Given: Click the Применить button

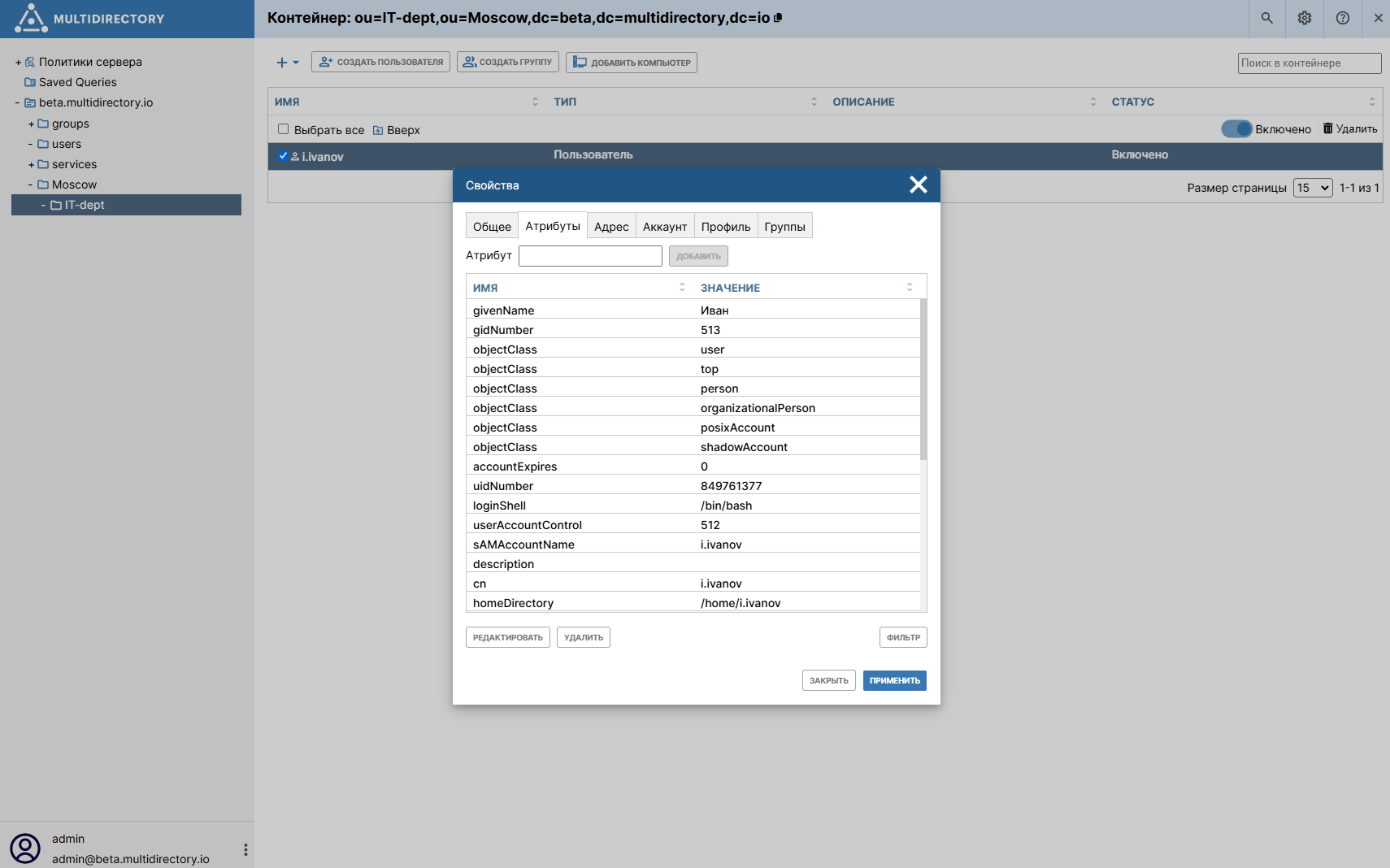Looking at the screenshot, I should (894, 680).
